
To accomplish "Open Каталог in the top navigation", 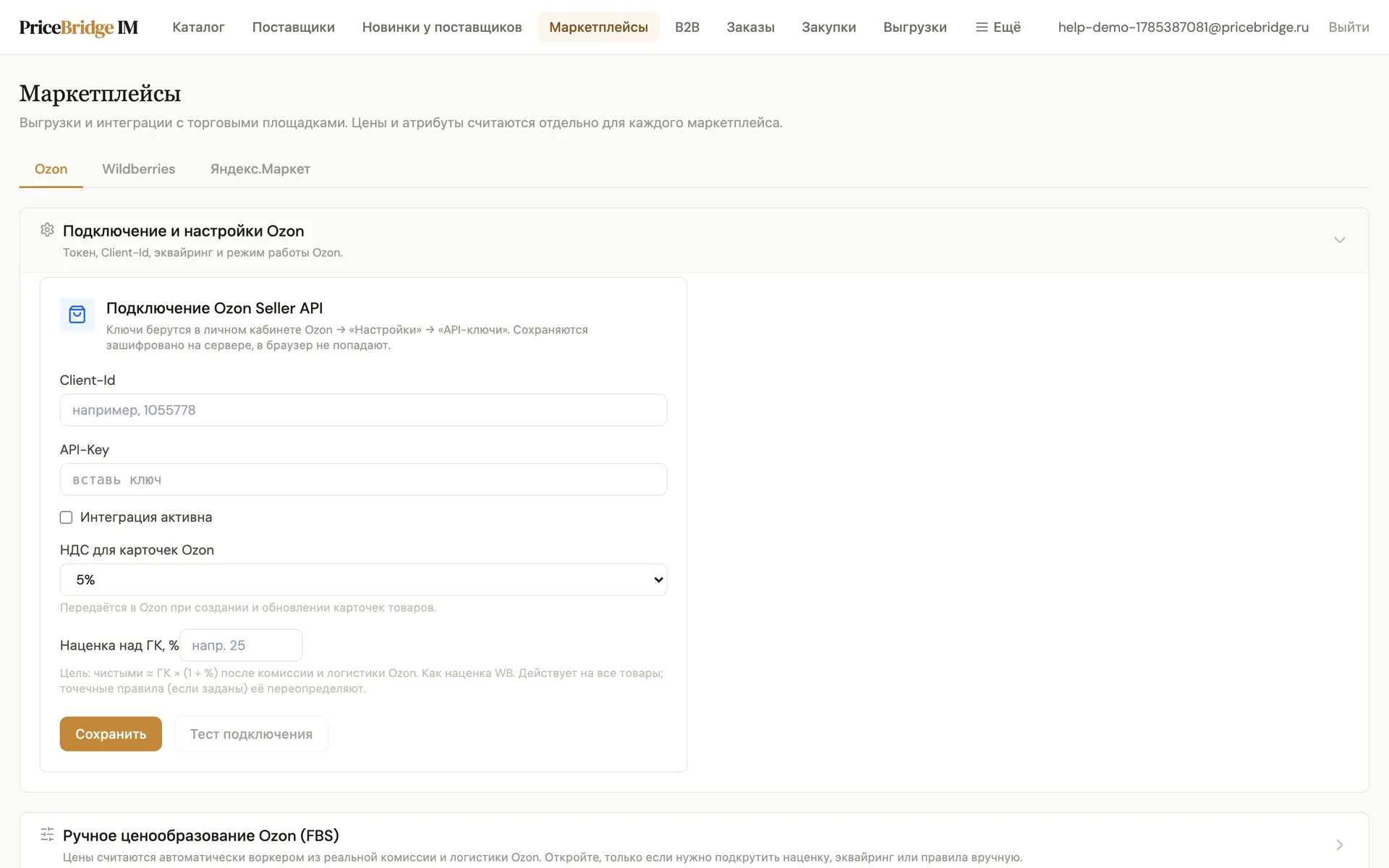I will coord(198,27).
